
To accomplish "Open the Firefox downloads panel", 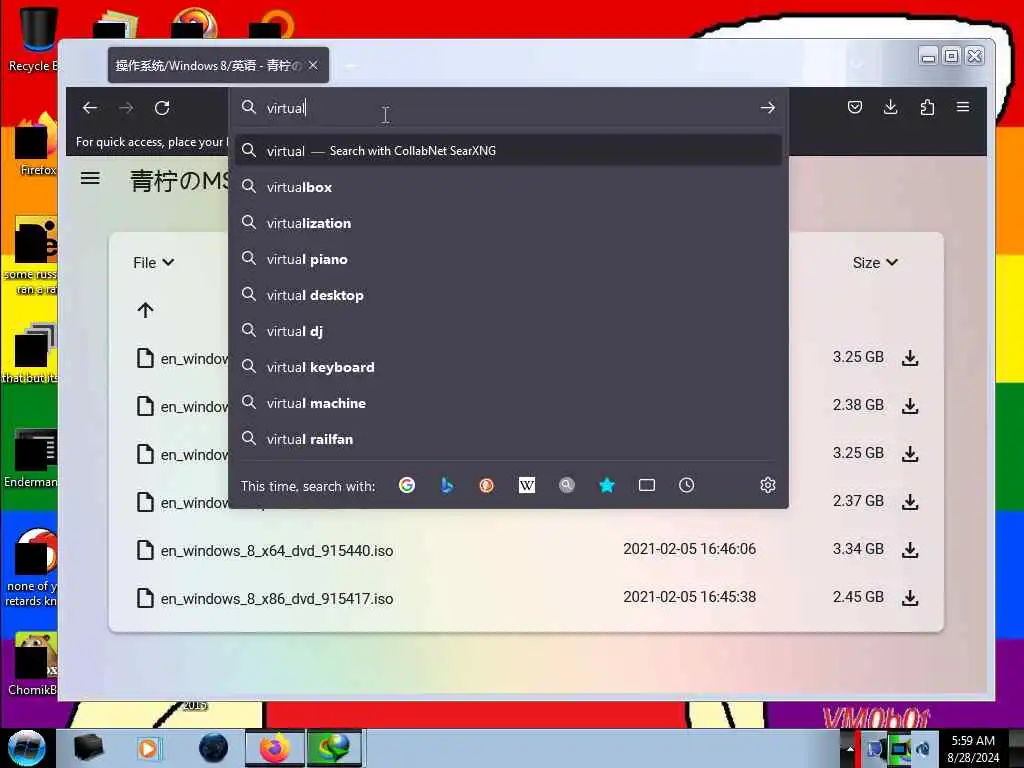I will click(x=890, y=107).
